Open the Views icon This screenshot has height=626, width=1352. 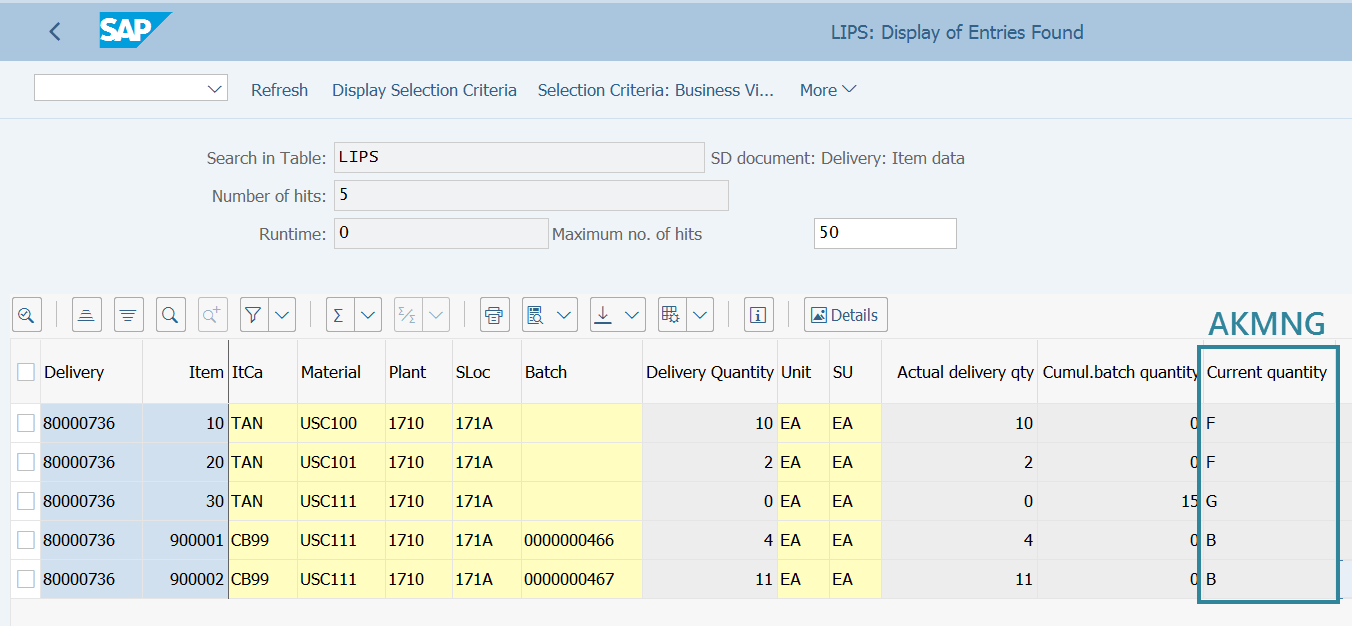pos(535,315)
